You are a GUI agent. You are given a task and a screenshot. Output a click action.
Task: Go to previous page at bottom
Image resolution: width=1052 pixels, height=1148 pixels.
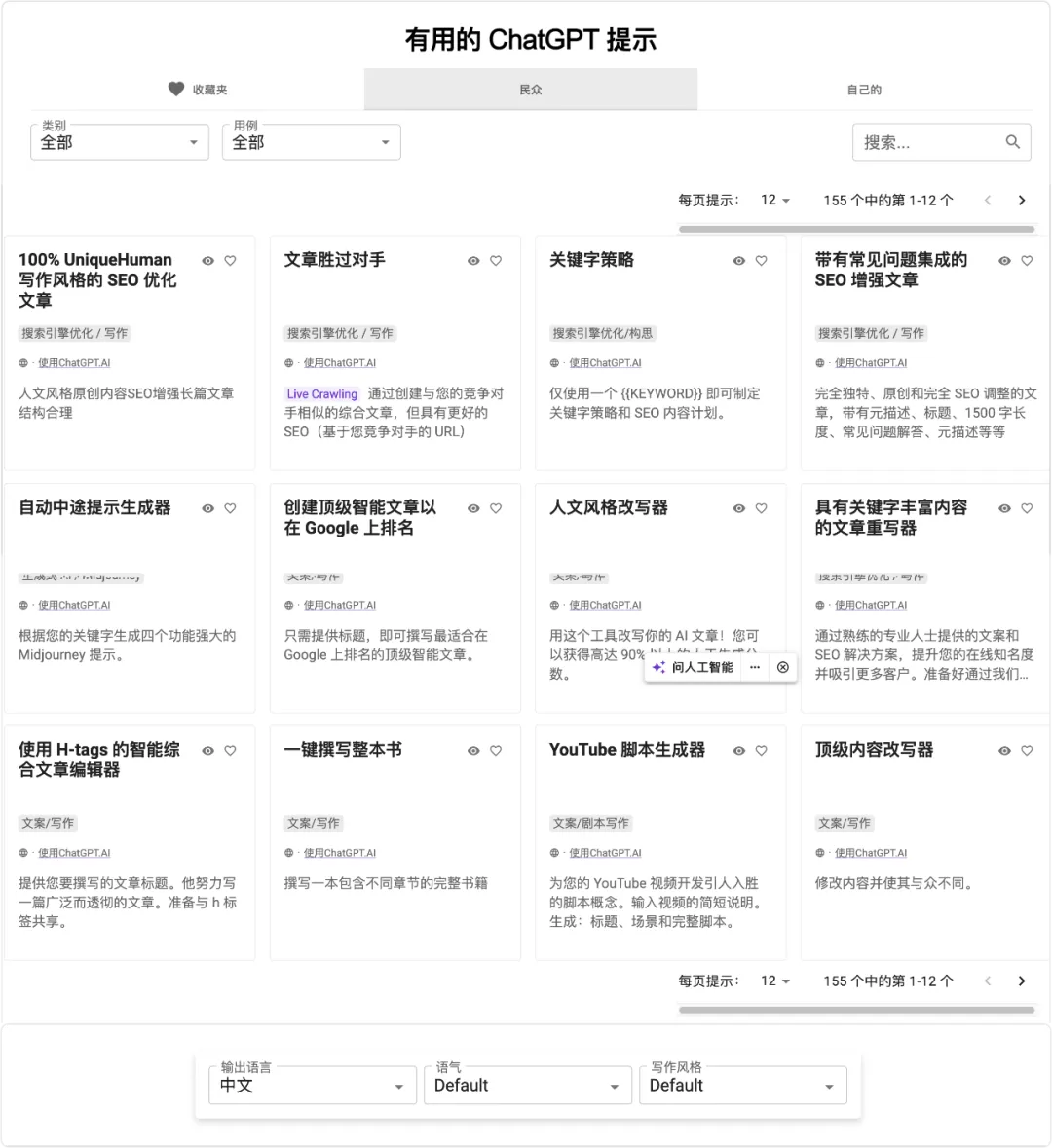coord(988,981)
